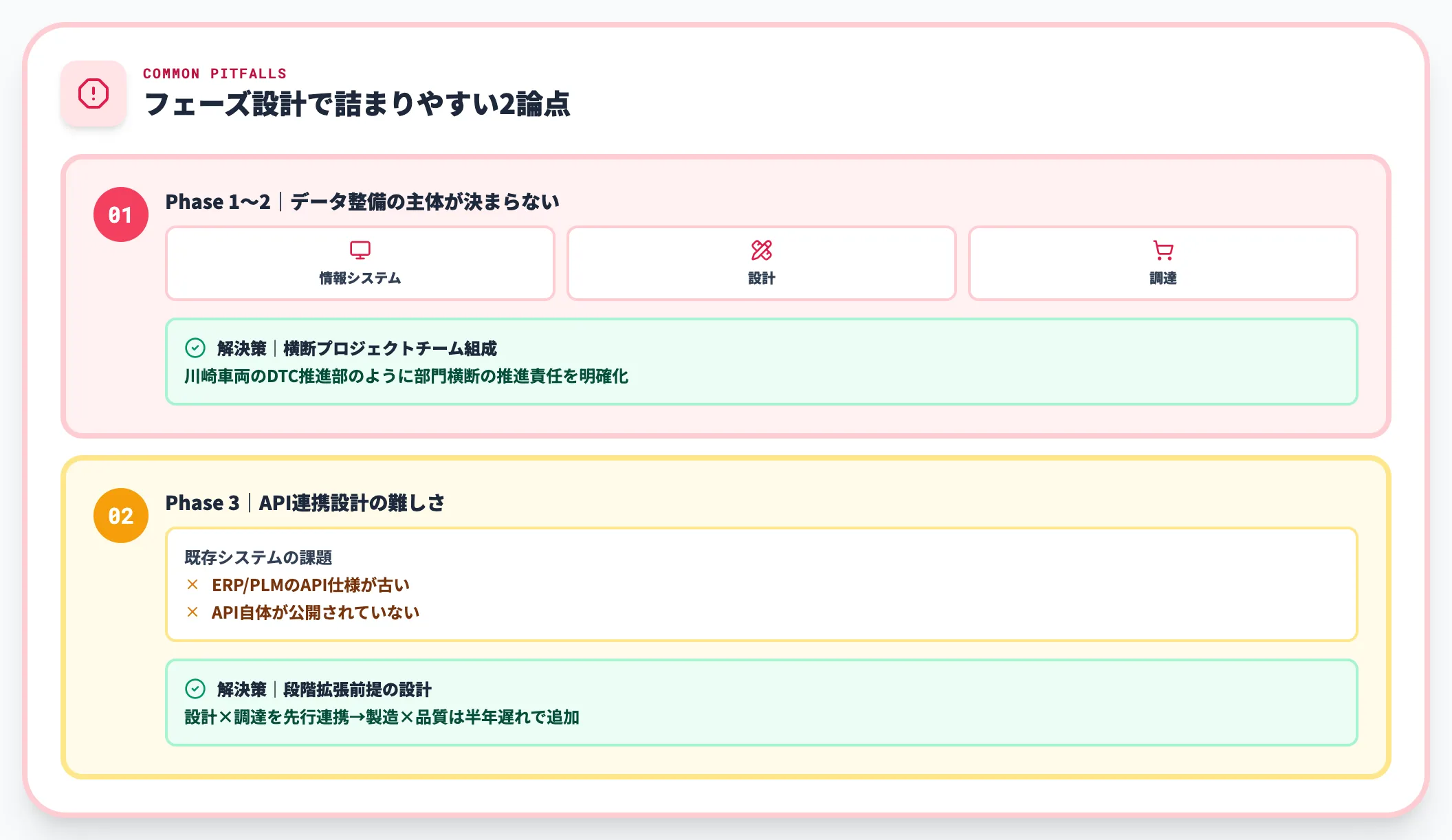
Task: Click the crossed-tools icon above 設計
Action: [x=761, y=250]
